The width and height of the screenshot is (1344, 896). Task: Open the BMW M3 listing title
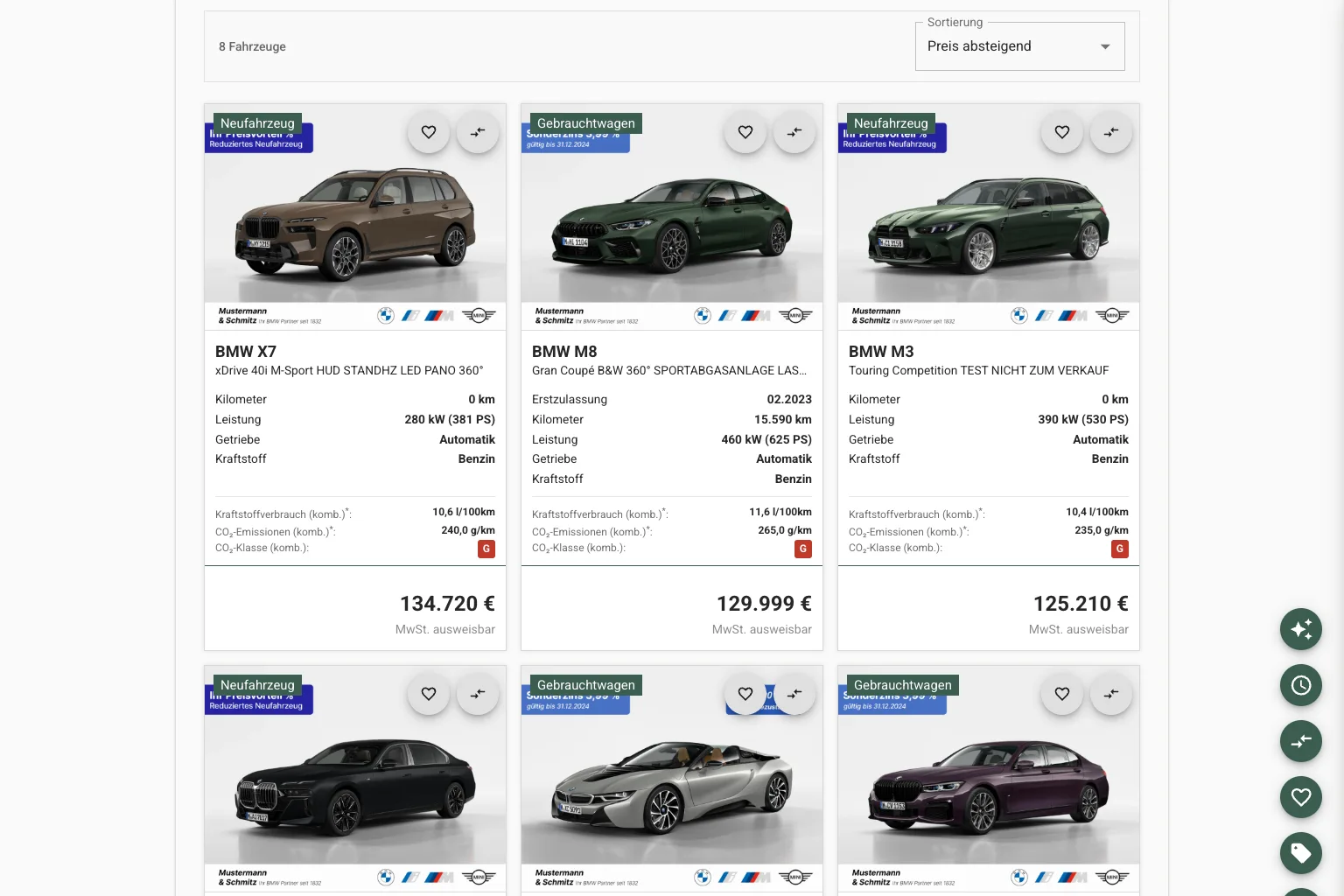click(x=881, y=352)
